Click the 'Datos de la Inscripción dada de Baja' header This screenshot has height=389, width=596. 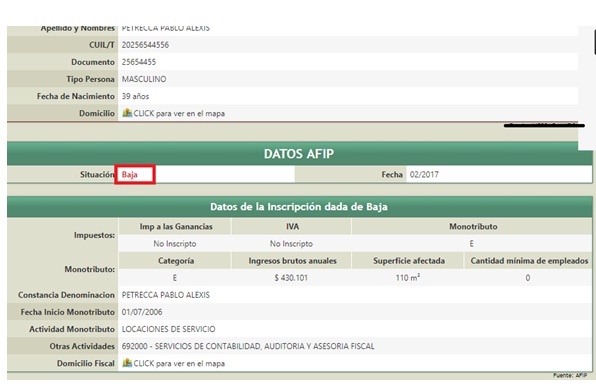pos(299,207)
